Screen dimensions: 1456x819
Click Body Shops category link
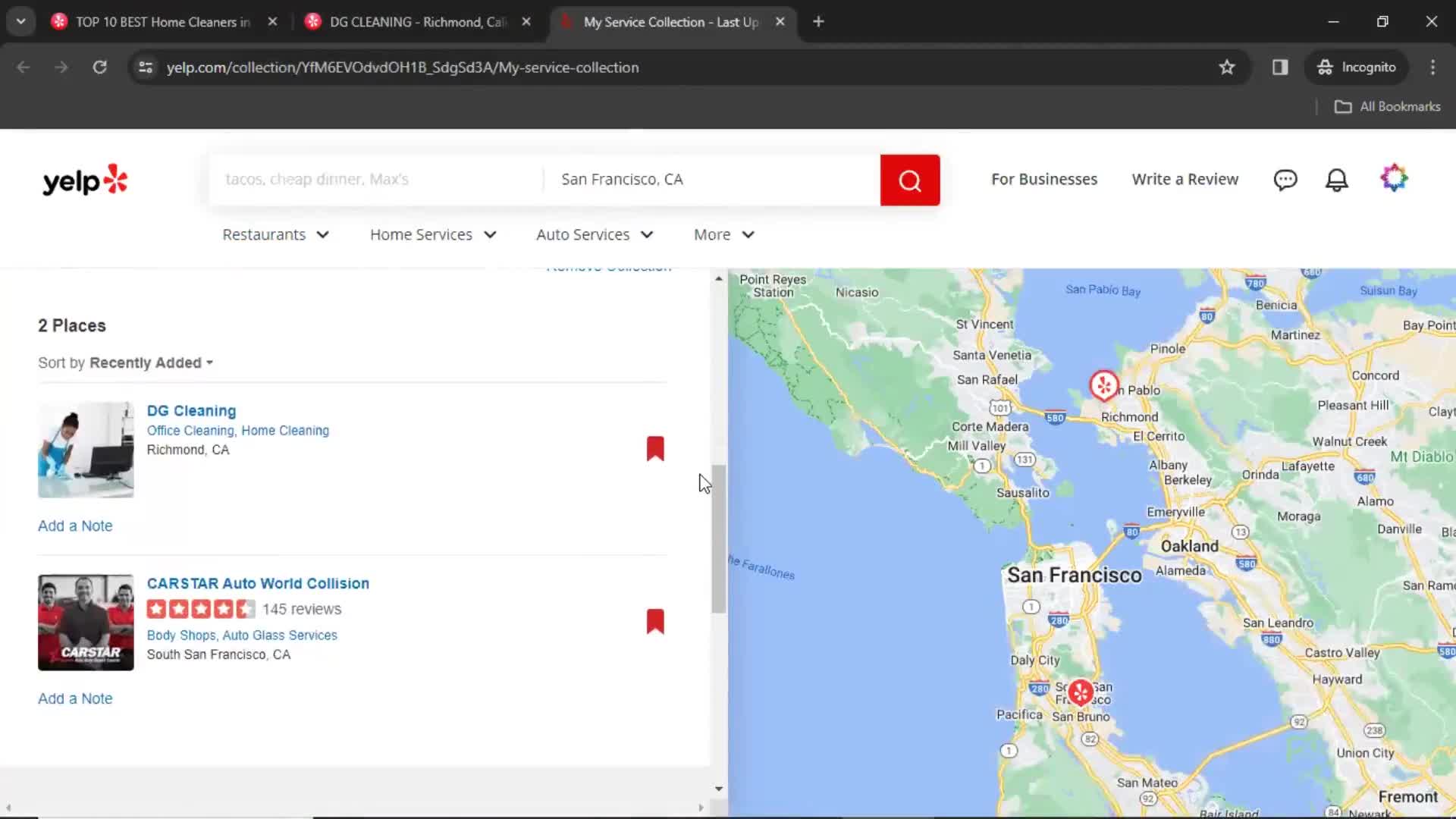pos(181,635)
